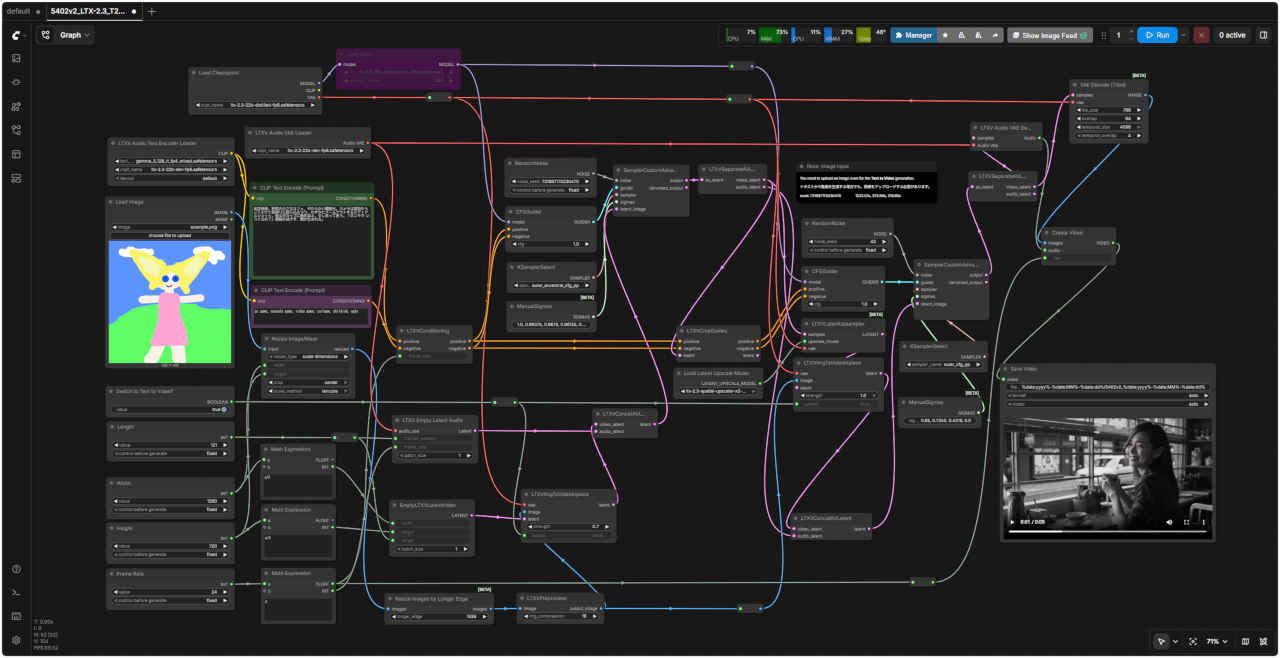Open the Help center icon in sidebar

click(x=16, y=569)
